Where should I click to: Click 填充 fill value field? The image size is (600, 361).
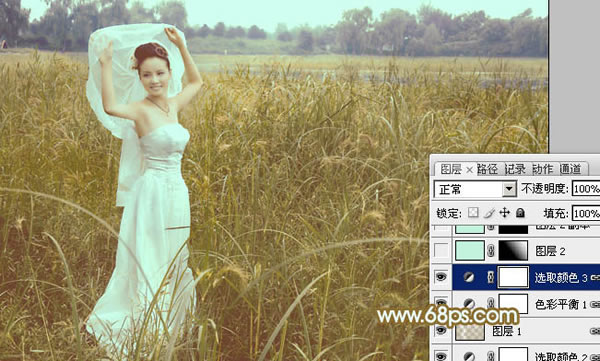586,213
